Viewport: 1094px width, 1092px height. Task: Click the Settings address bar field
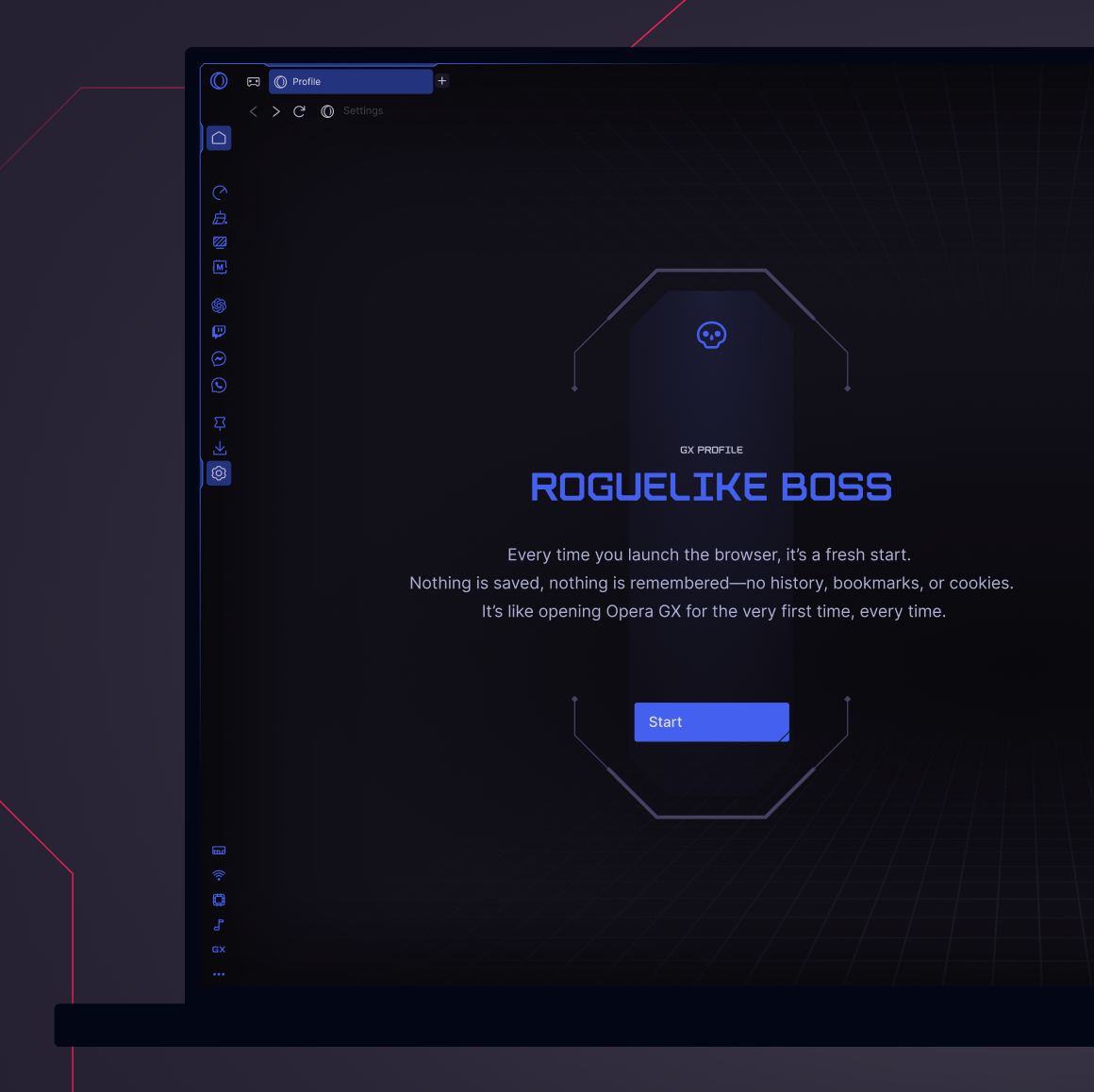pos(363,111)
